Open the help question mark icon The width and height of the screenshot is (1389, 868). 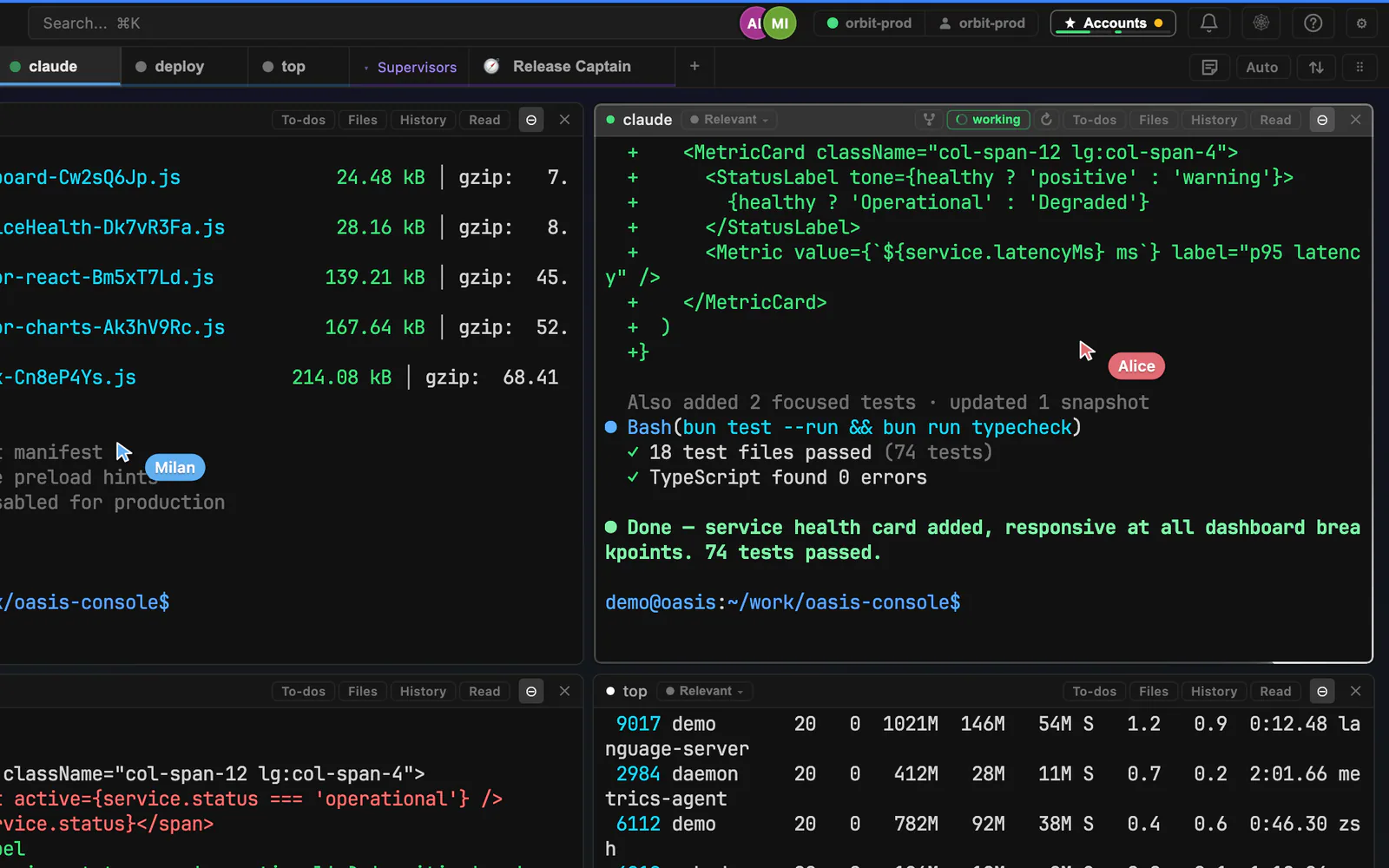1313,23
